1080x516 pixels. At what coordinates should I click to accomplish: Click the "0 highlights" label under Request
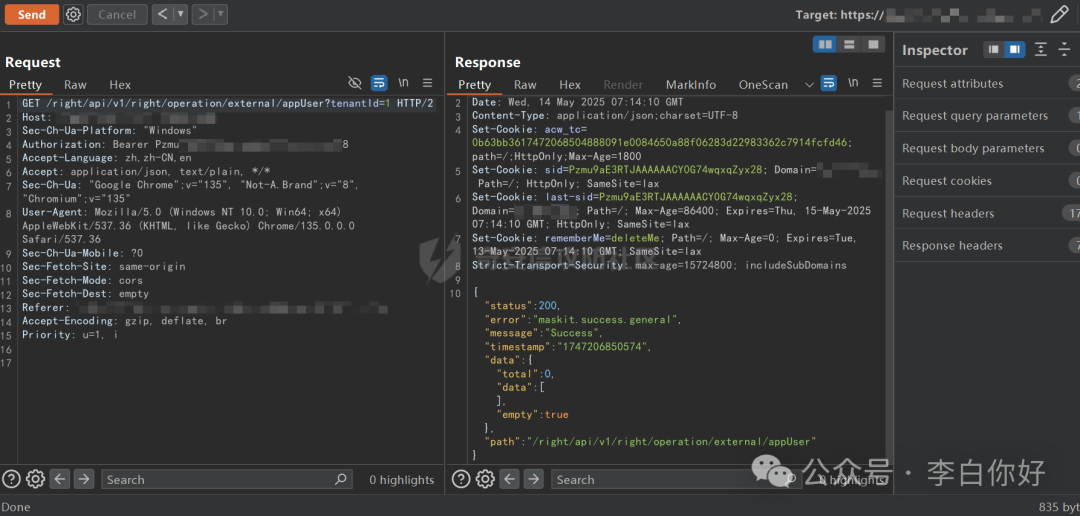coord(402,480)
